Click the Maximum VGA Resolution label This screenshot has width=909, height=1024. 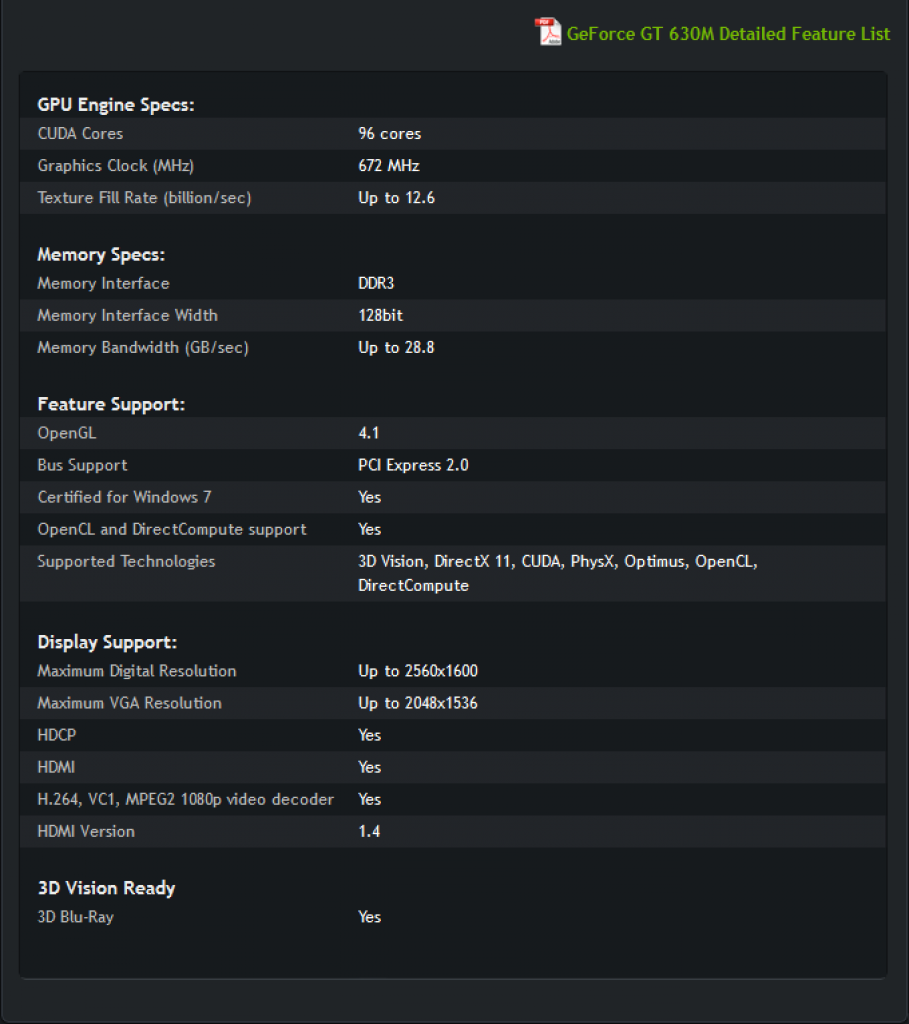tap(129, 703)
